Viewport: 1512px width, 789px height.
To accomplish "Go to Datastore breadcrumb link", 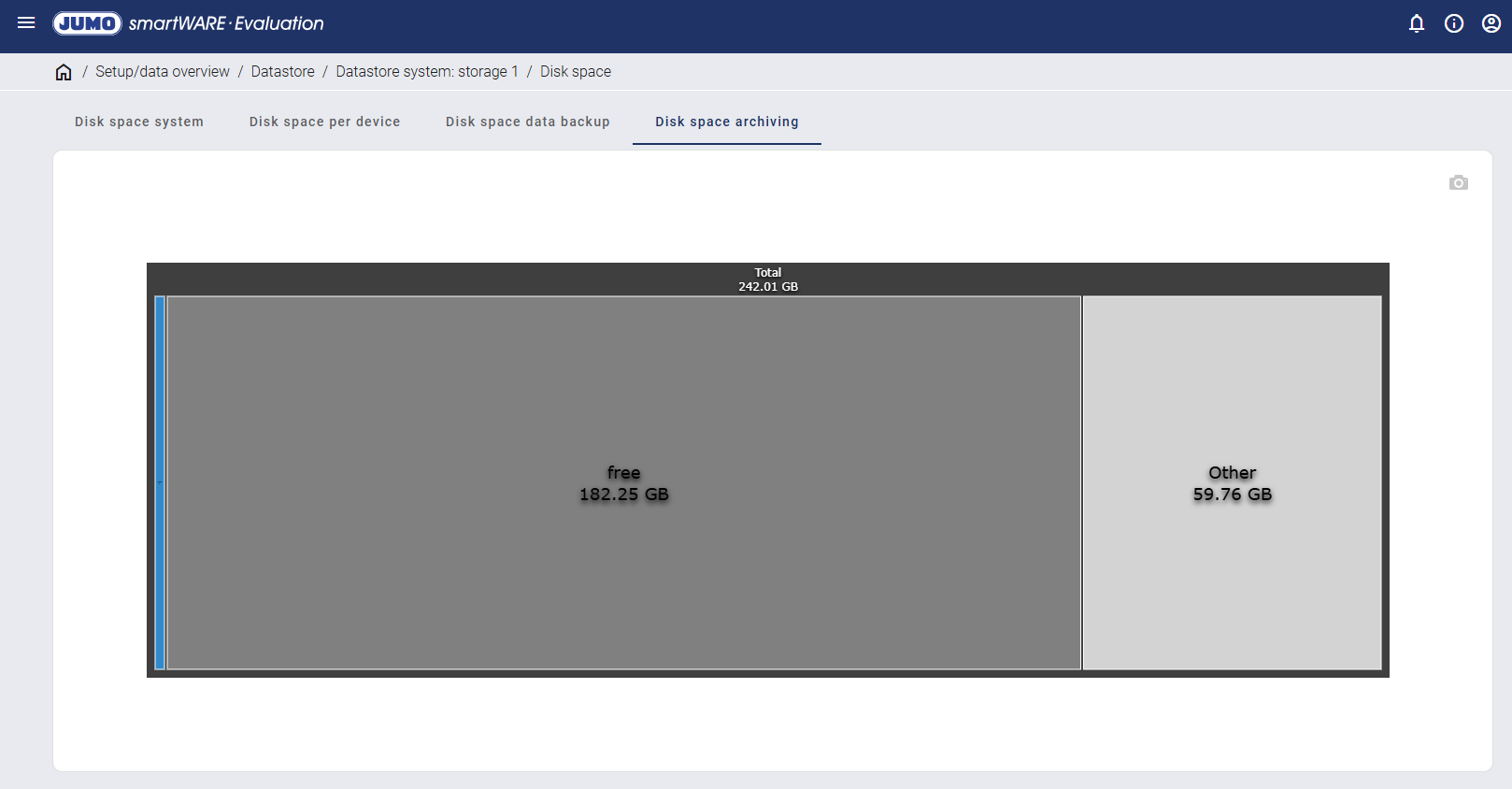I will (x=282, y=72).
